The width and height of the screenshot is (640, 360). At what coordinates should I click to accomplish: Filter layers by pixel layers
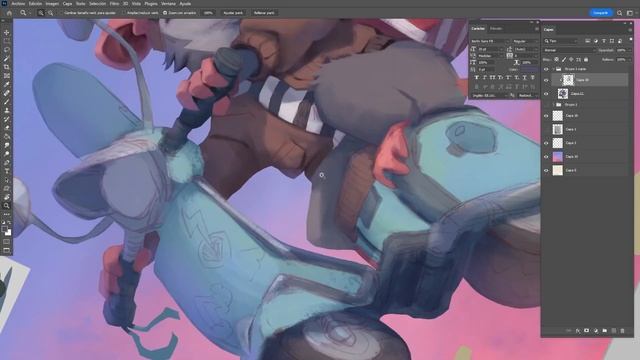coord(587,41)
